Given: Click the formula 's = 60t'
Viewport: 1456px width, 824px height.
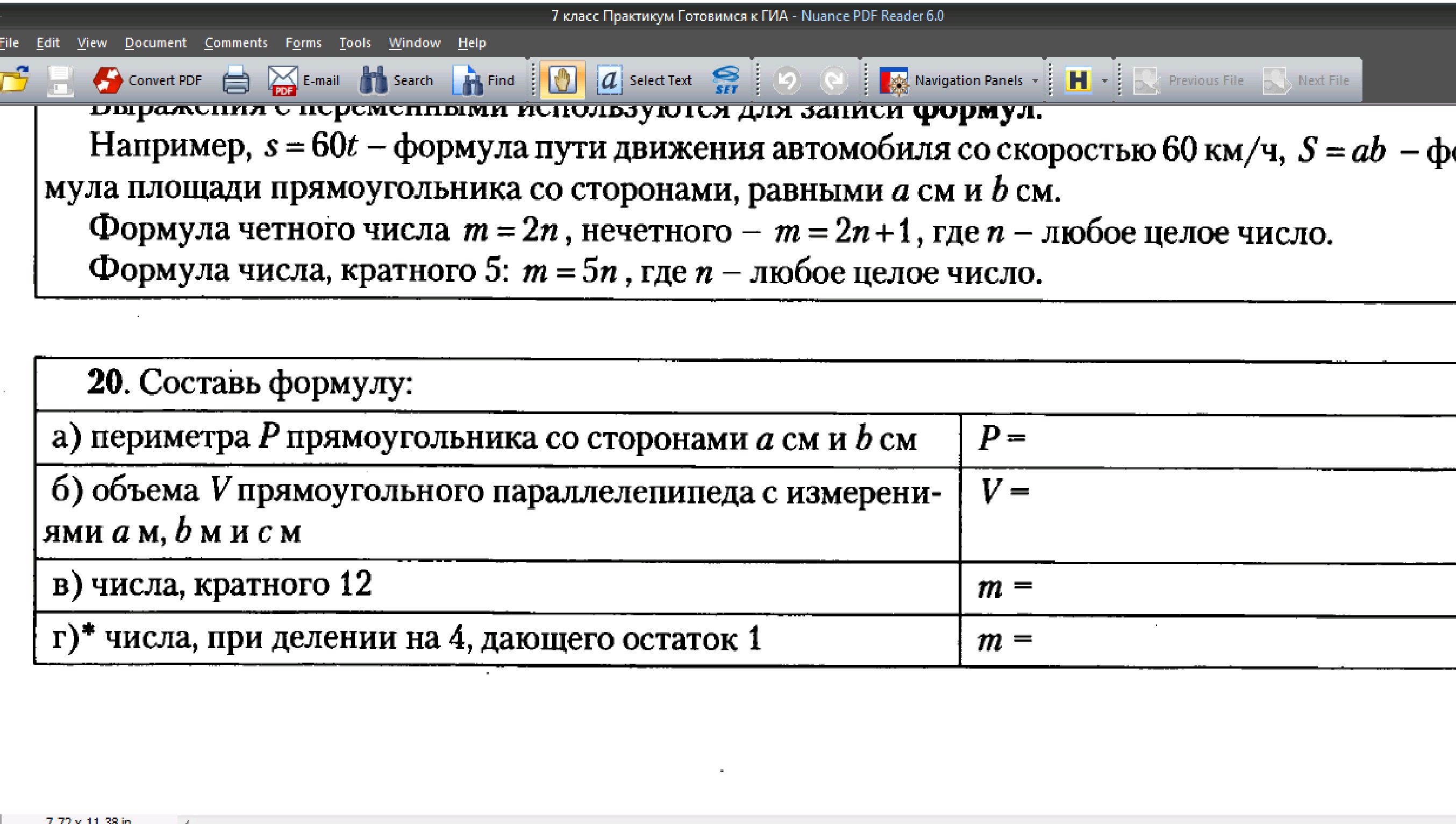Looking at the screenshot, I should coord(311,147).
